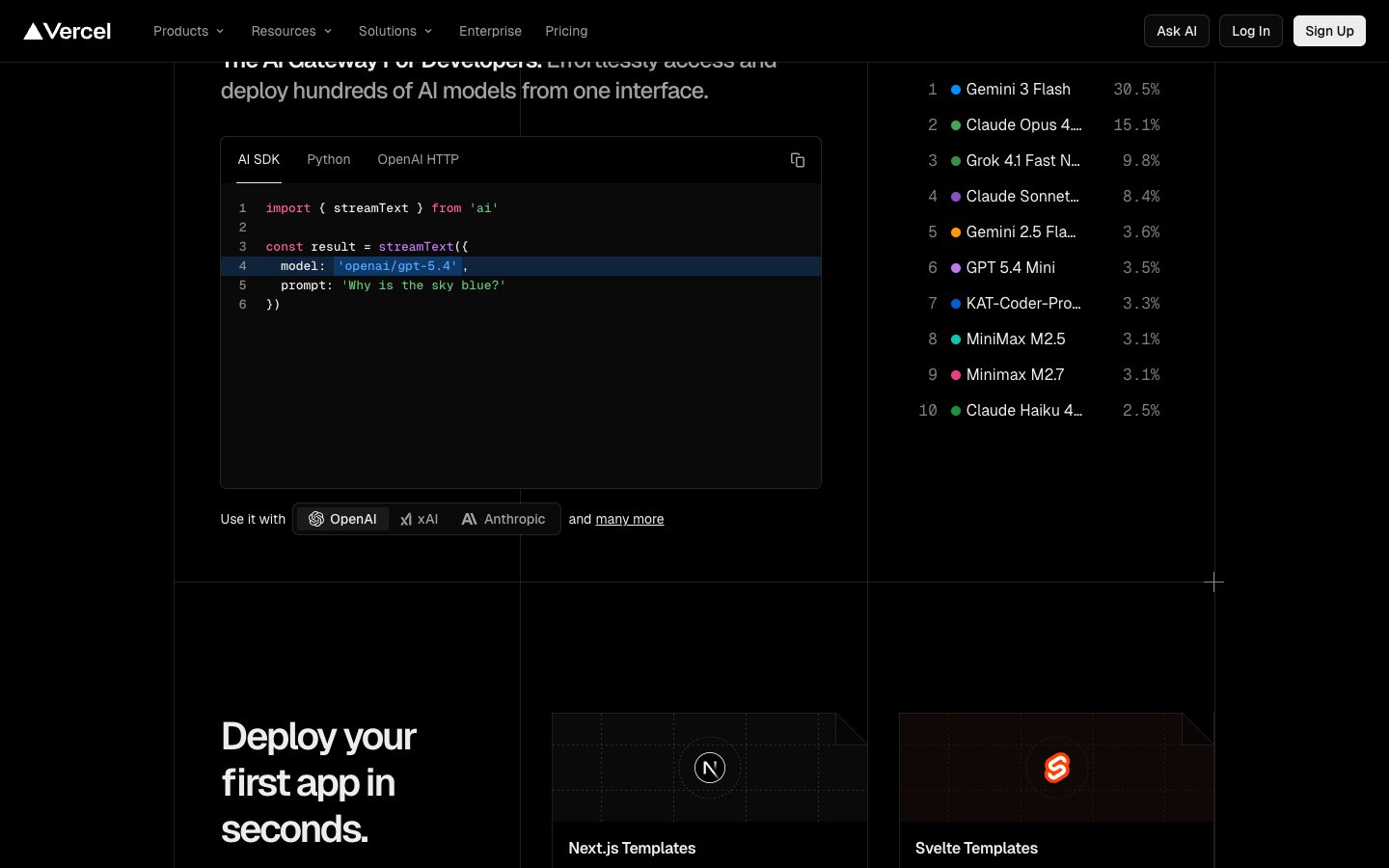Open the Ask AI assistant
1389x868 pixels.
(x=1176, y=31)
